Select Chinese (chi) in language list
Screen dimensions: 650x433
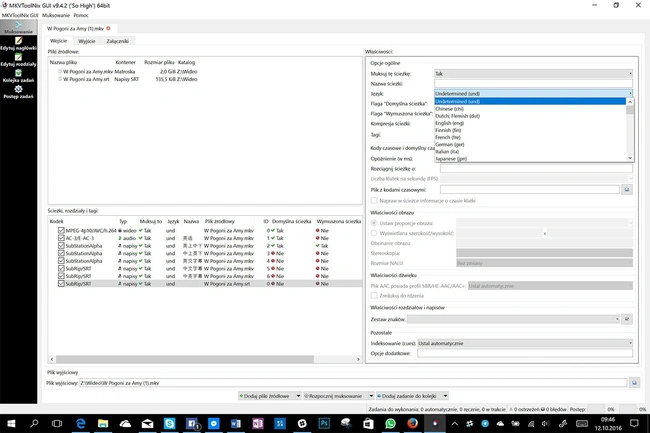530,109
